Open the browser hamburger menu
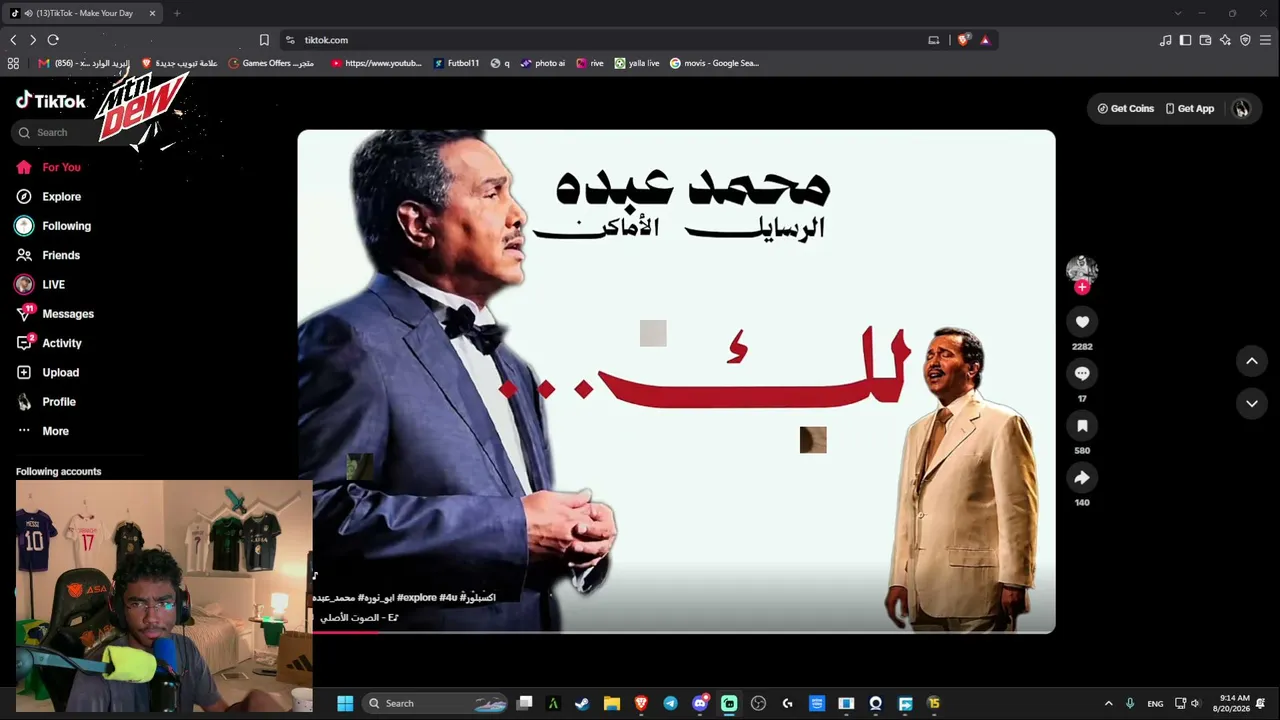1280x720 pixels. click(x=1265, y=40)
